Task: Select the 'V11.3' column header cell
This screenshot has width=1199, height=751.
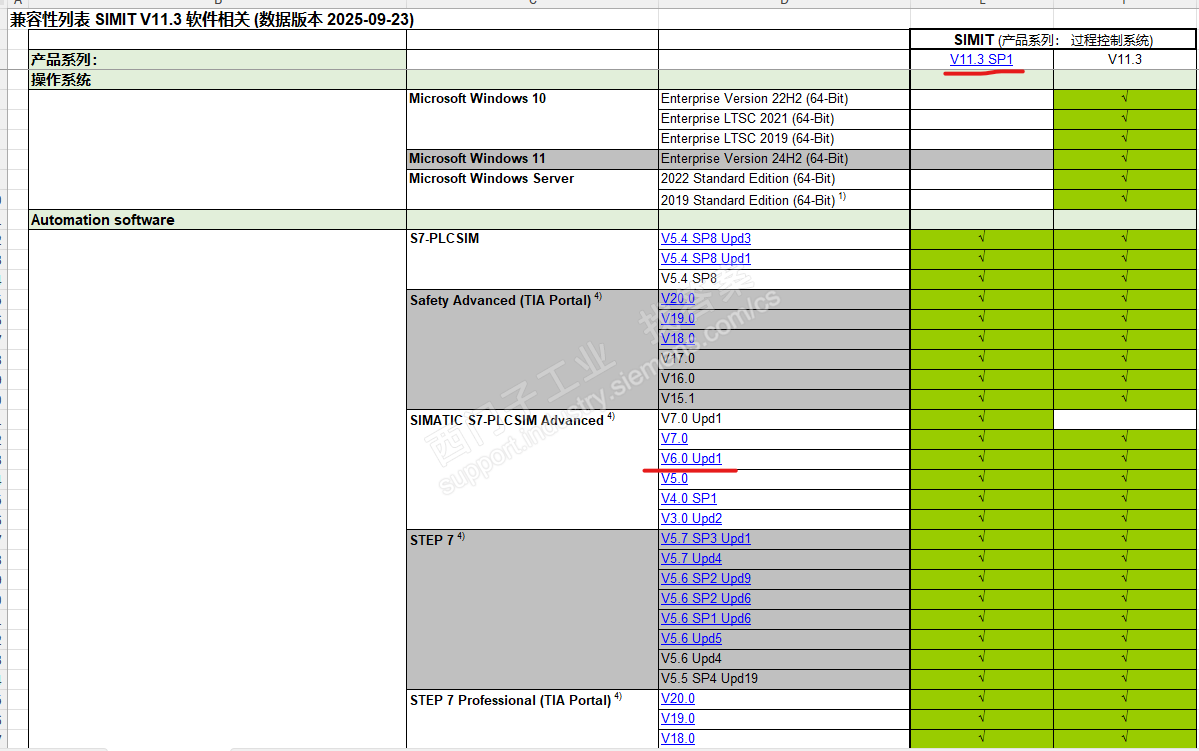Action: (x=1125, y=60)
